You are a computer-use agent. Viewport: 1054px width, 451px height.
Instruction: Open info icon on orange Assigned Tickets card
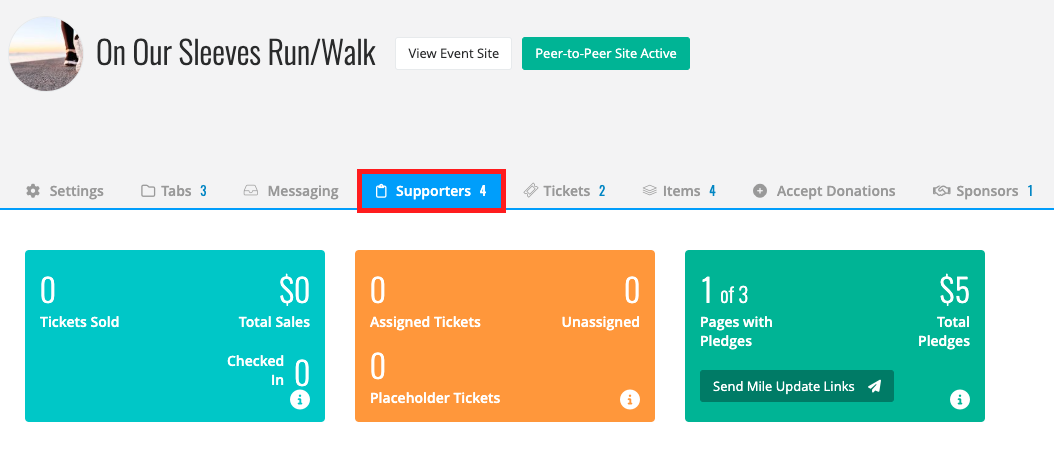(630, 399)
